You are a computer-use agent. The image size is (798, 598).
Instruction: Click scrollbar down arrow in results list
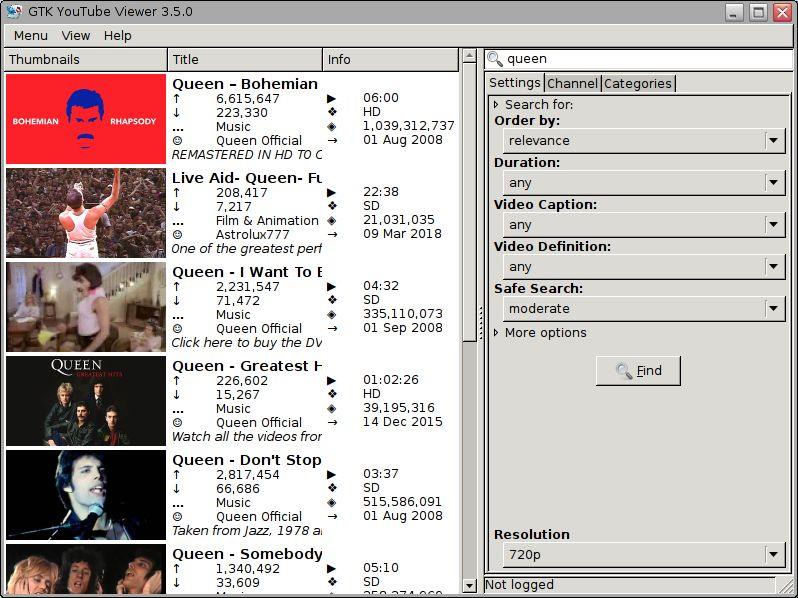469,586
